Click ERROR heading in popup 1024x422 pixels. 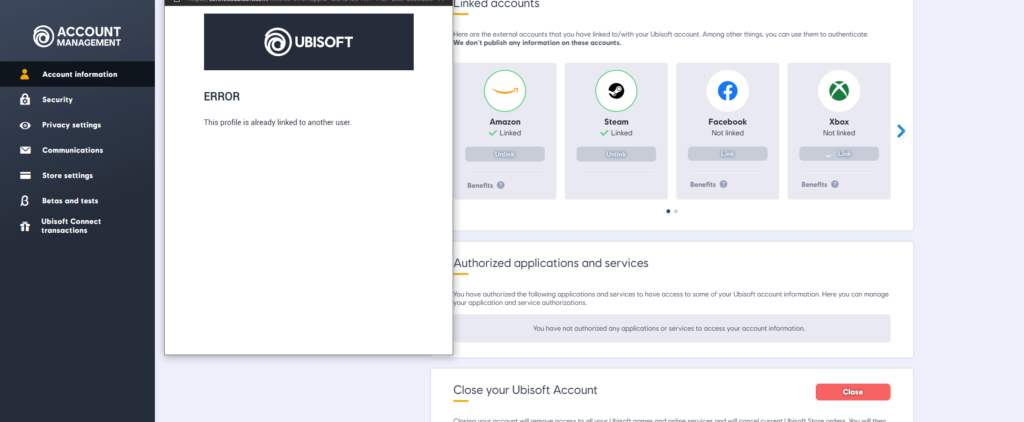pos(222,97)
